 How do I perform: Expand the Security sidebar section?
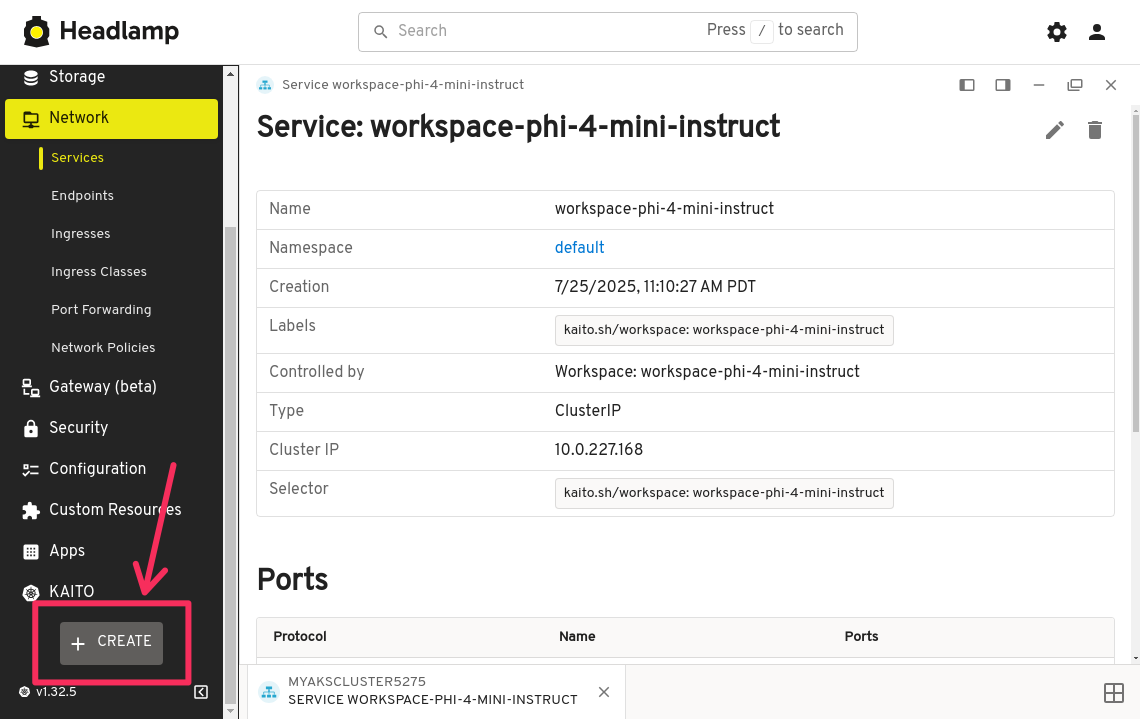(x=78, y=428)
